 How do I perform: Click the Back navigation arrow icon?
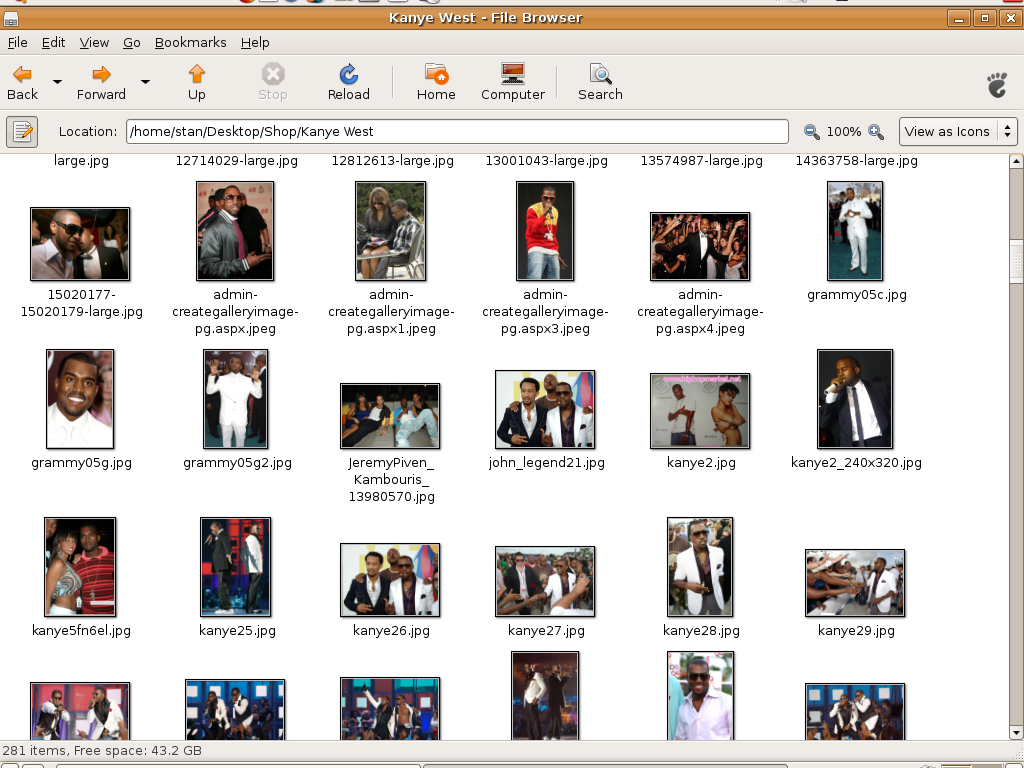coord(22,74)
